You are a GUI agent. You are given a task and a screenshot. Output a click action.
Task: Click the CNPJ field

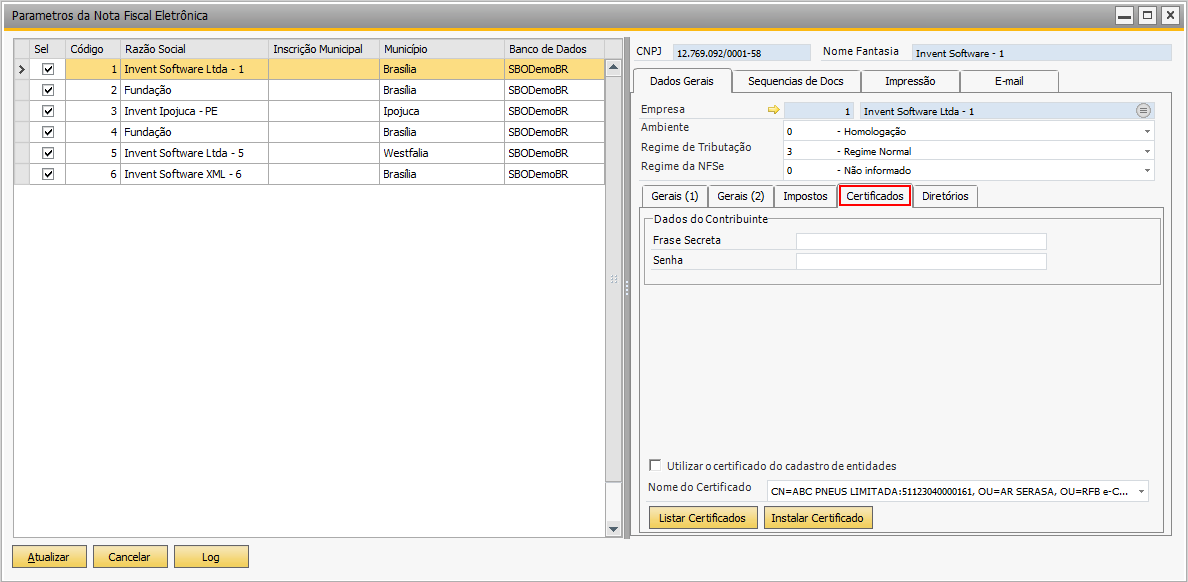741,53
